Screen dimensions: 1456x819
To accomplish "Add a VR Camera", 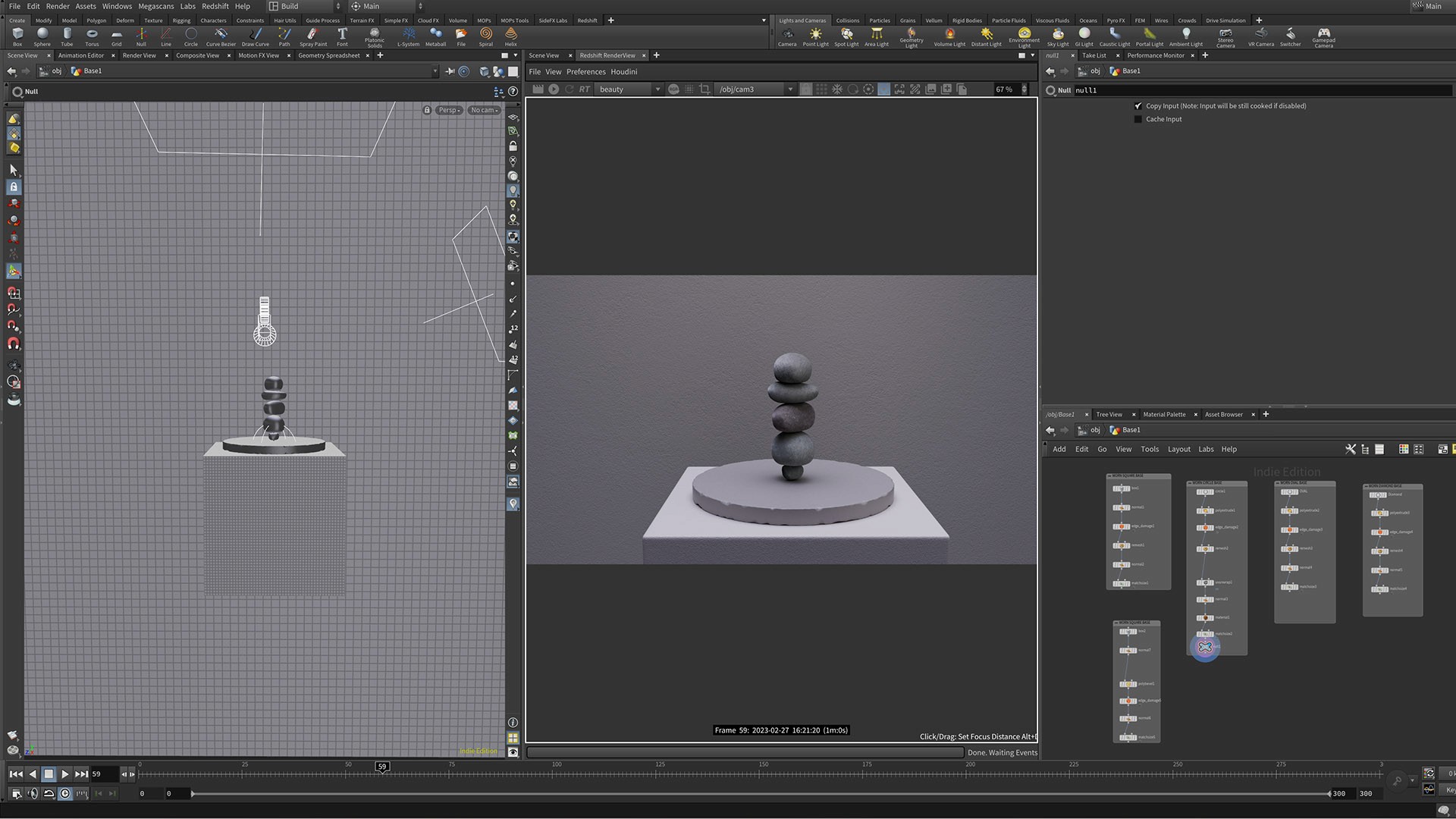I will [1261, 36].
